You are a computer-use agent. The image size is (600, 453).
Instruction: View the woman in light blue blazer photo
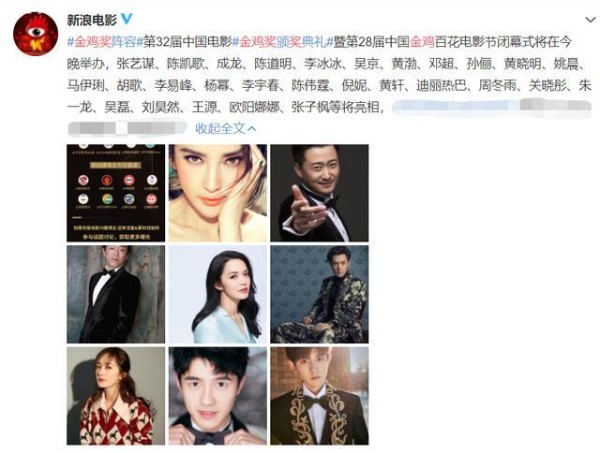pos(218,294)
